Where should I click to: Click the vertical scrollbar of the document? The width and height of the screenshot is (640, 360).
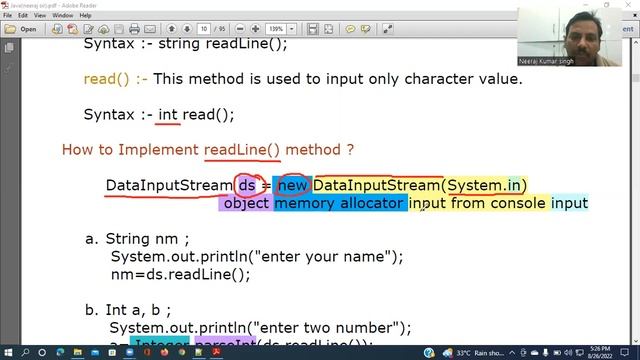click(636, 191)
